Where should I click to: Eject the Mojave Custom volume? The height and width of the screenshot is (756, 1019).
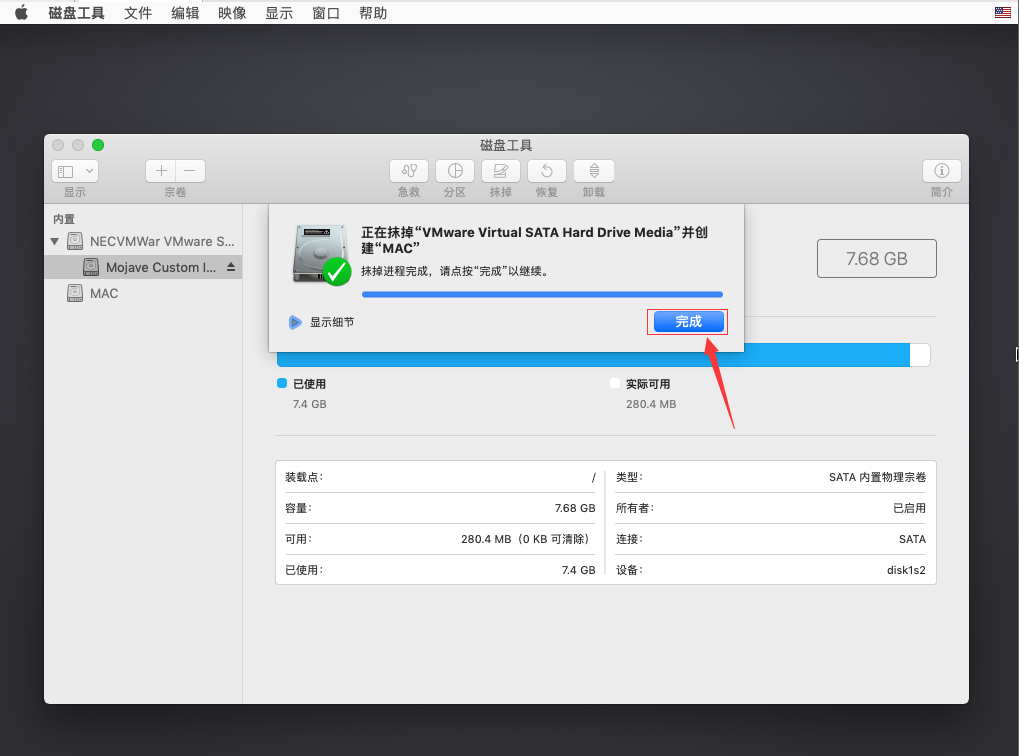coord(231,267)
